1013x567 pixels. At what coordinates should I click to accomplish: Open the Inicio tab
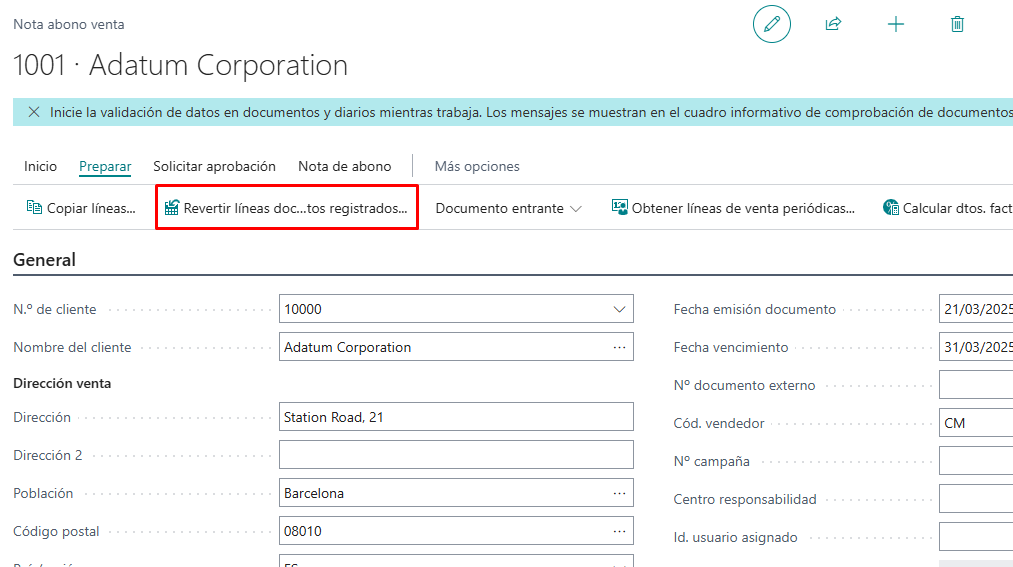[40, 167]
